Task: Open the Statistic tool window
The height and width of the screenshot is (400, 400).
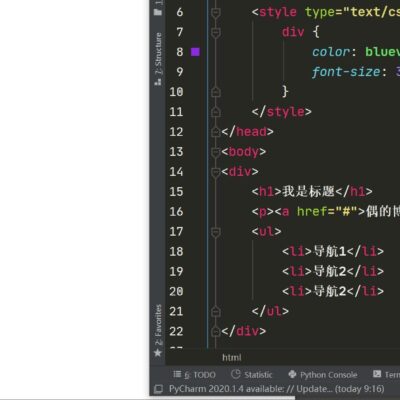Action: pyautogui.click(x=252, y=375)
